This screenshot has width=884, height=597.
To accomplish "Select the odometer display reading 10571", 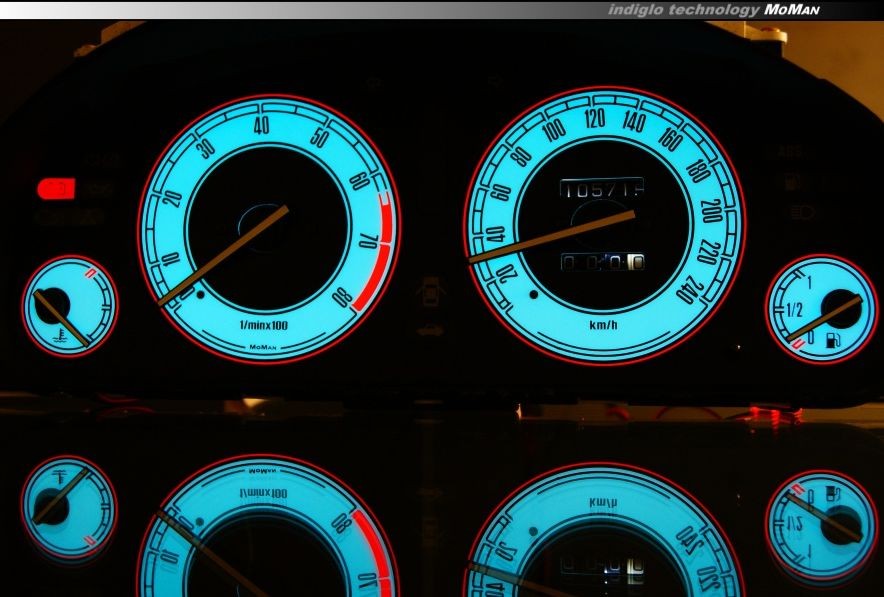I will pos(602,189).
